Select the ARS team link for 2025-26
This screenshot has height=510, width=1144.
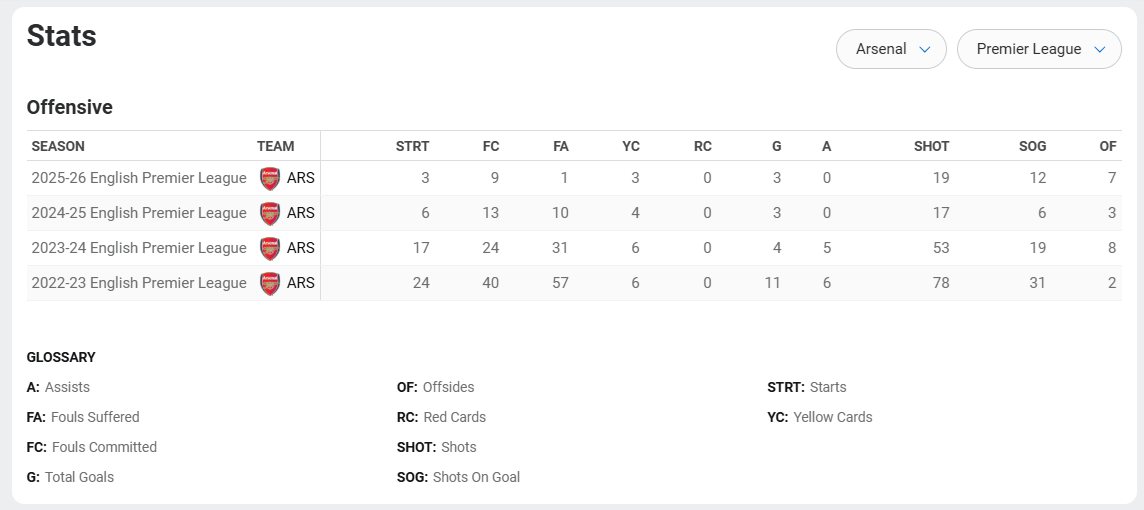pyautogui.click(x=301, y=178)
